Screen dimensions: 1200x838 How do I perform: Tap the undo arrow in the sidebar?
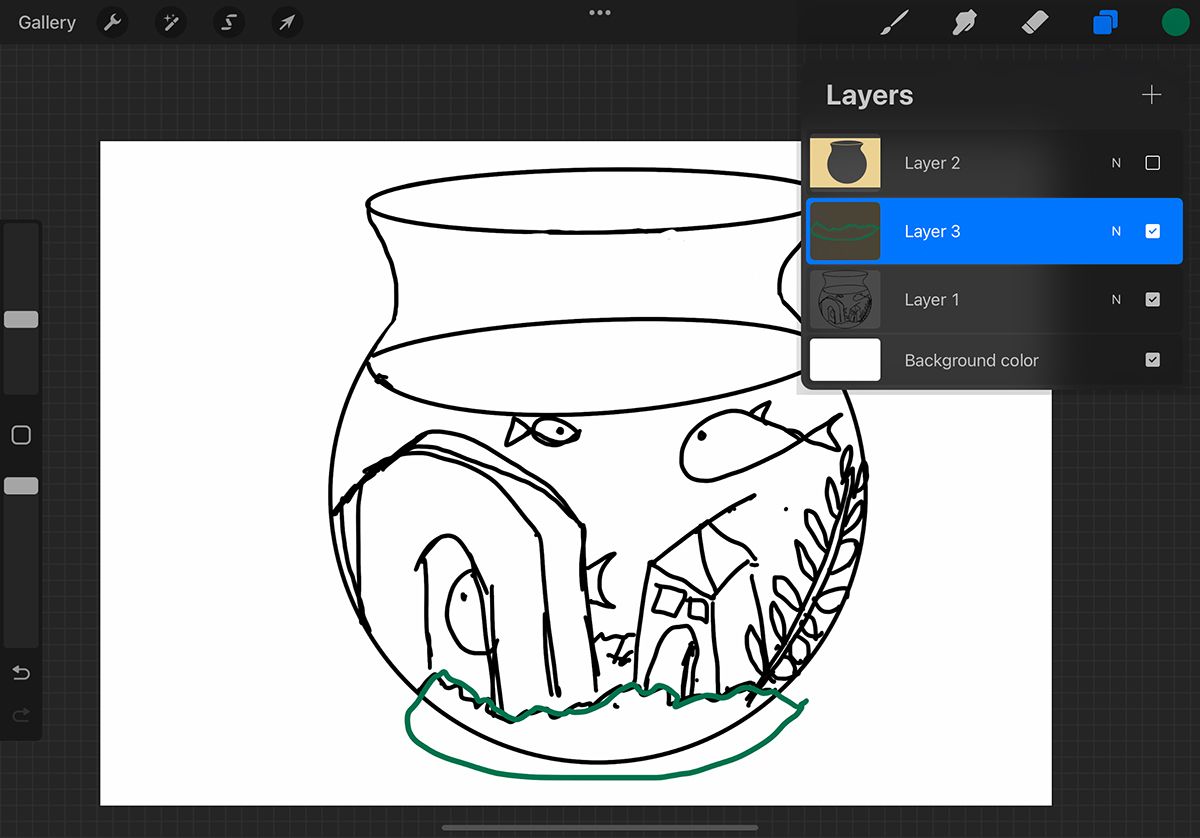point(21,673)
